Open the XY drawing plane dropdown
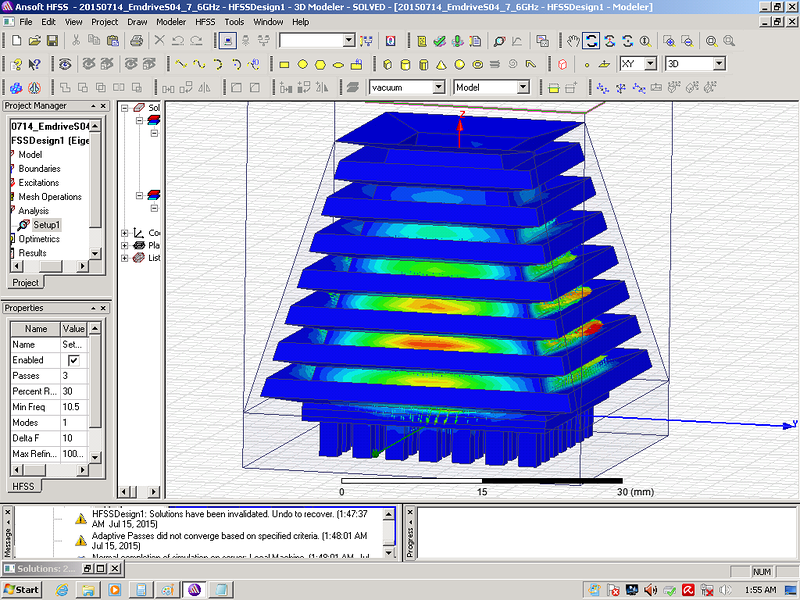The image size is (800, 600). click(x=650, y=64)
